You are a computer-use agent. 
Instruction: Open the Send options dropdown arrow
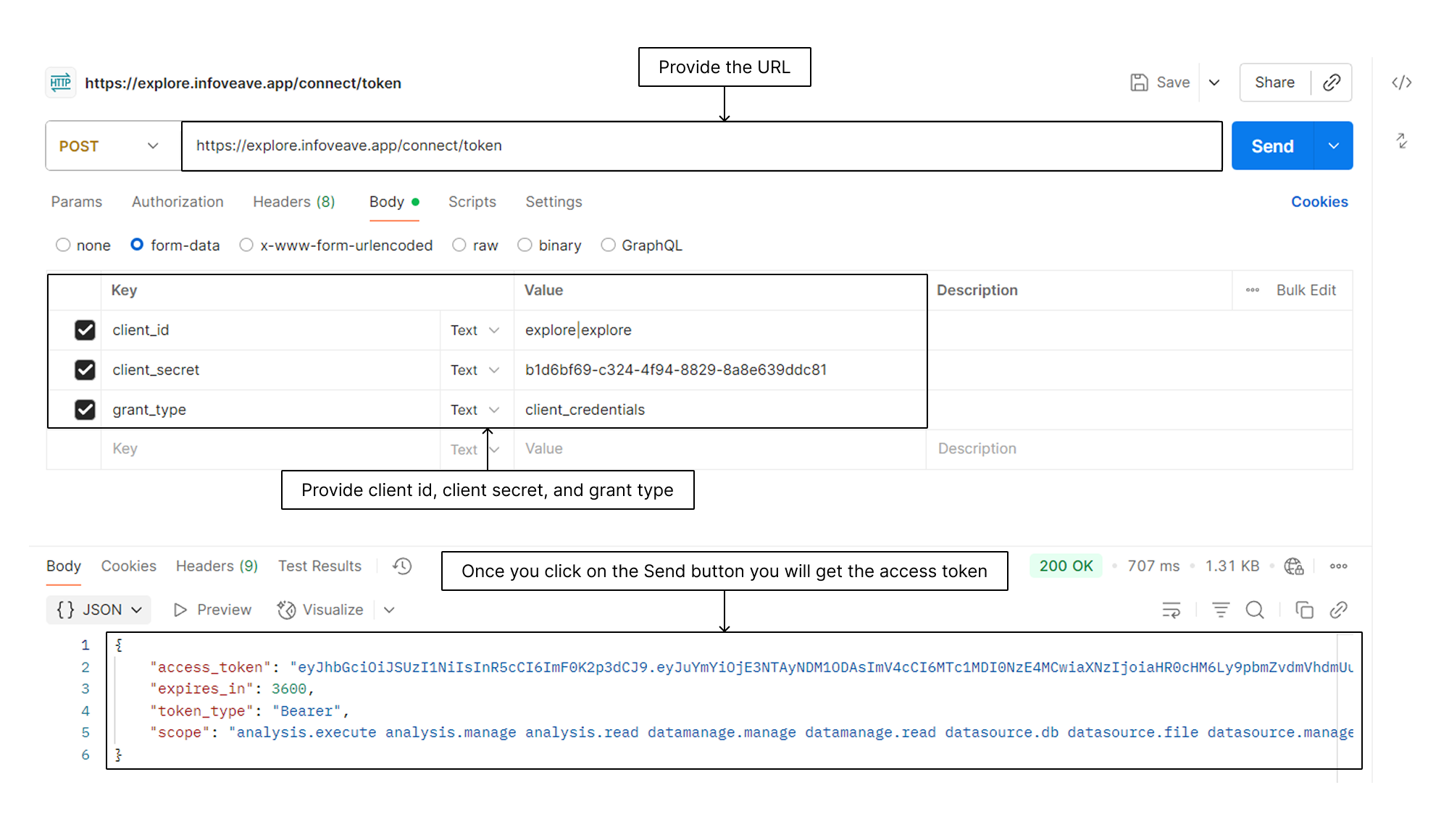point(1333,146)
